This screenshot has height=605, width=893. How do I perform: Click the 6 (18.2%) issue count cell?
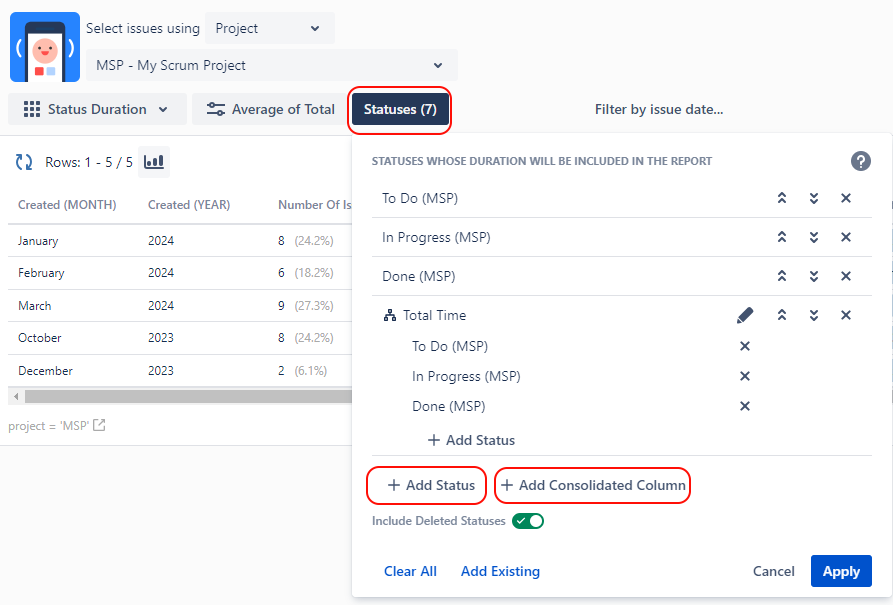[305, 273]
